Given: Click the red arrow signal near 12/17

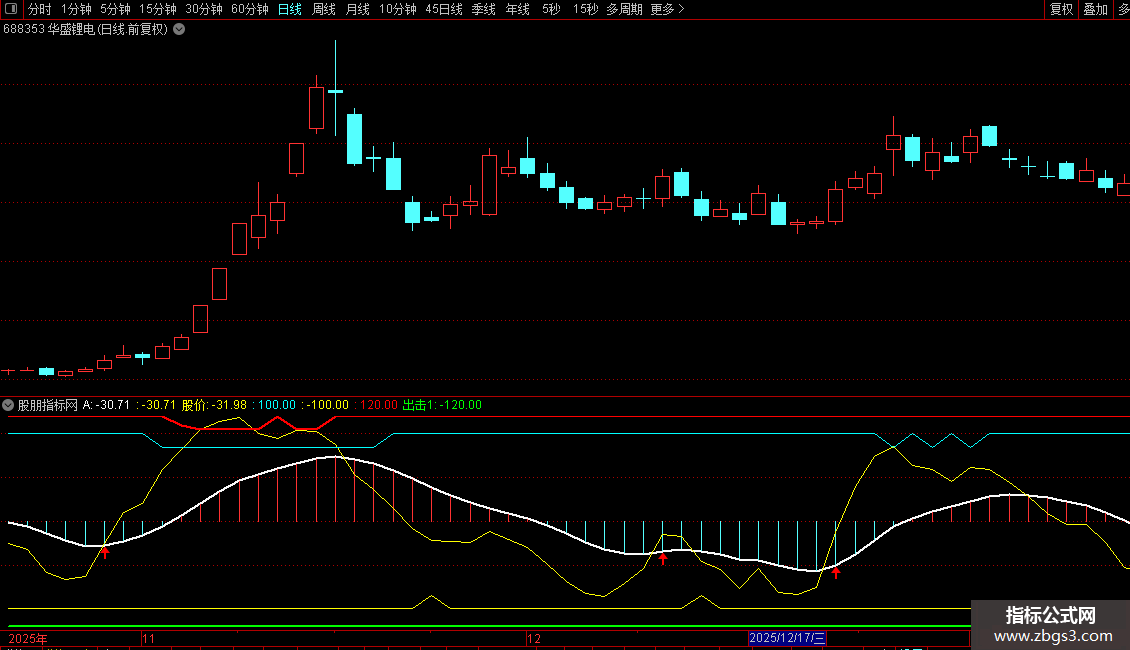Looking at the screenshot, I should pos(836,573).
